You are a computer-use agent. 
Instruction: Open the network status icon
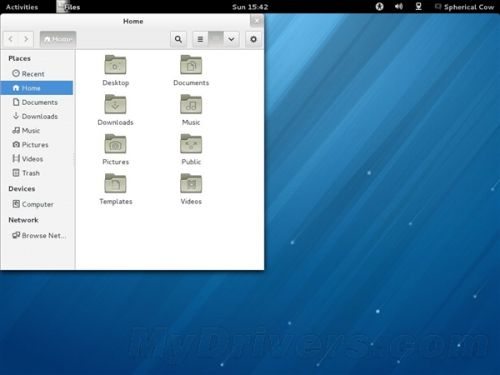(419, 7)
